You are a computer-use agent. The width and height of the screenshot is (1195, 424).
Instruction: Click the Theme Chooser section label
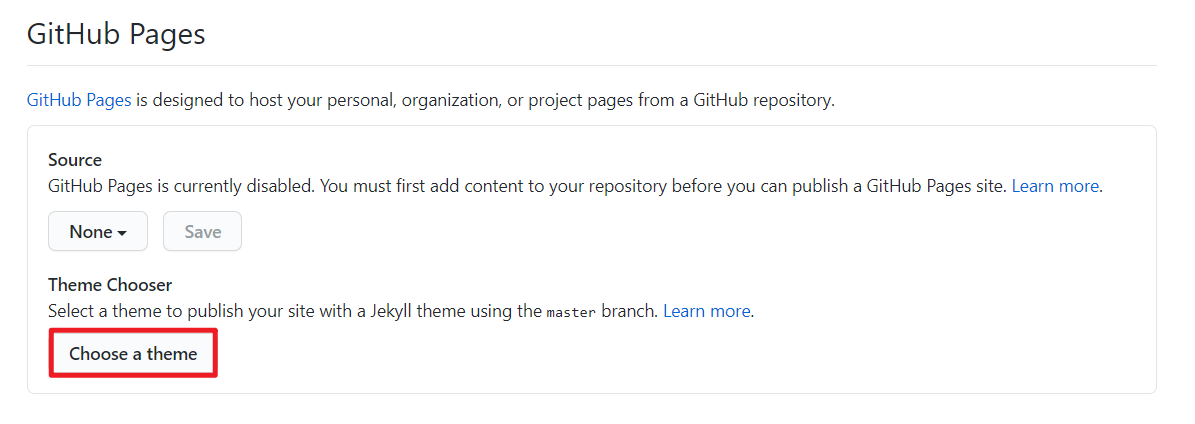pos(110,285)
